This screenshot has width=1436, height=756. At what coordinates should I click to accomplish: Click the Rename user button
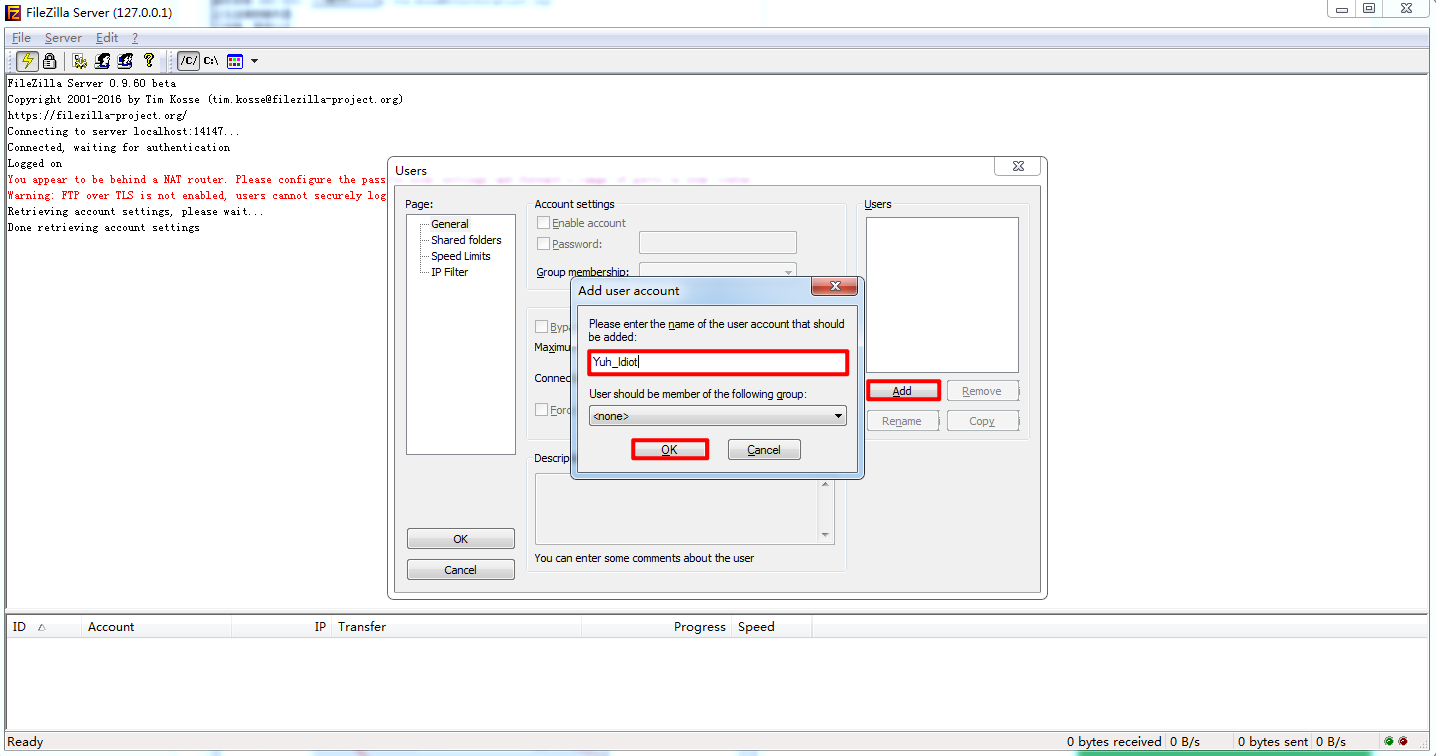coord(902,421)
